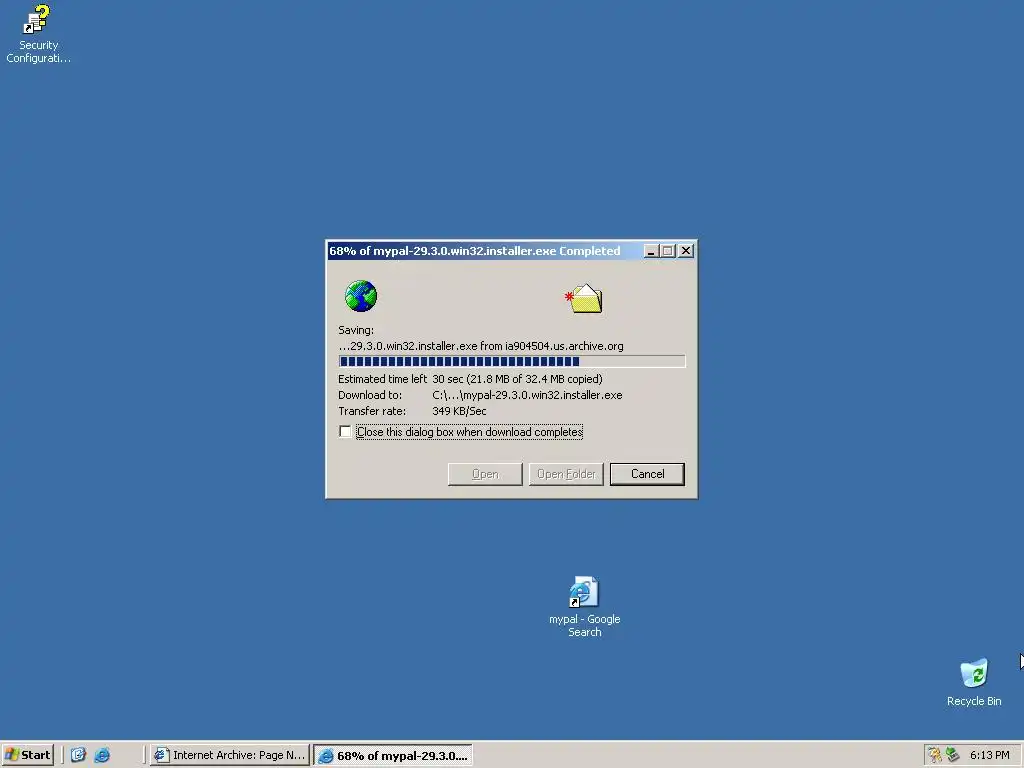Select the 68% of mypal taskbar button

click(x=392, y=755)
